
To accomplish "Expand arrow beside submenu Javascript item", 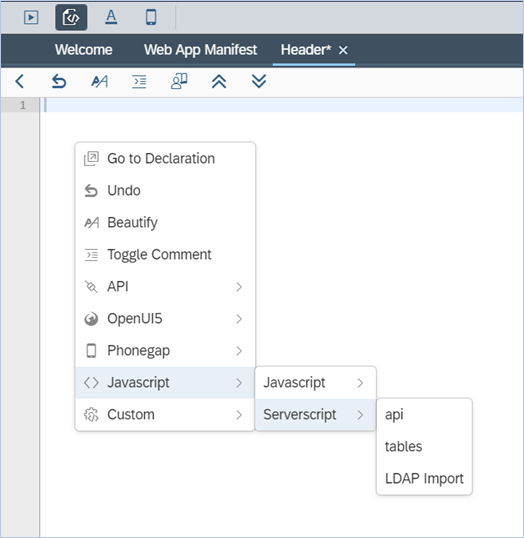I will pyautogui.click(x=360, y=383).
